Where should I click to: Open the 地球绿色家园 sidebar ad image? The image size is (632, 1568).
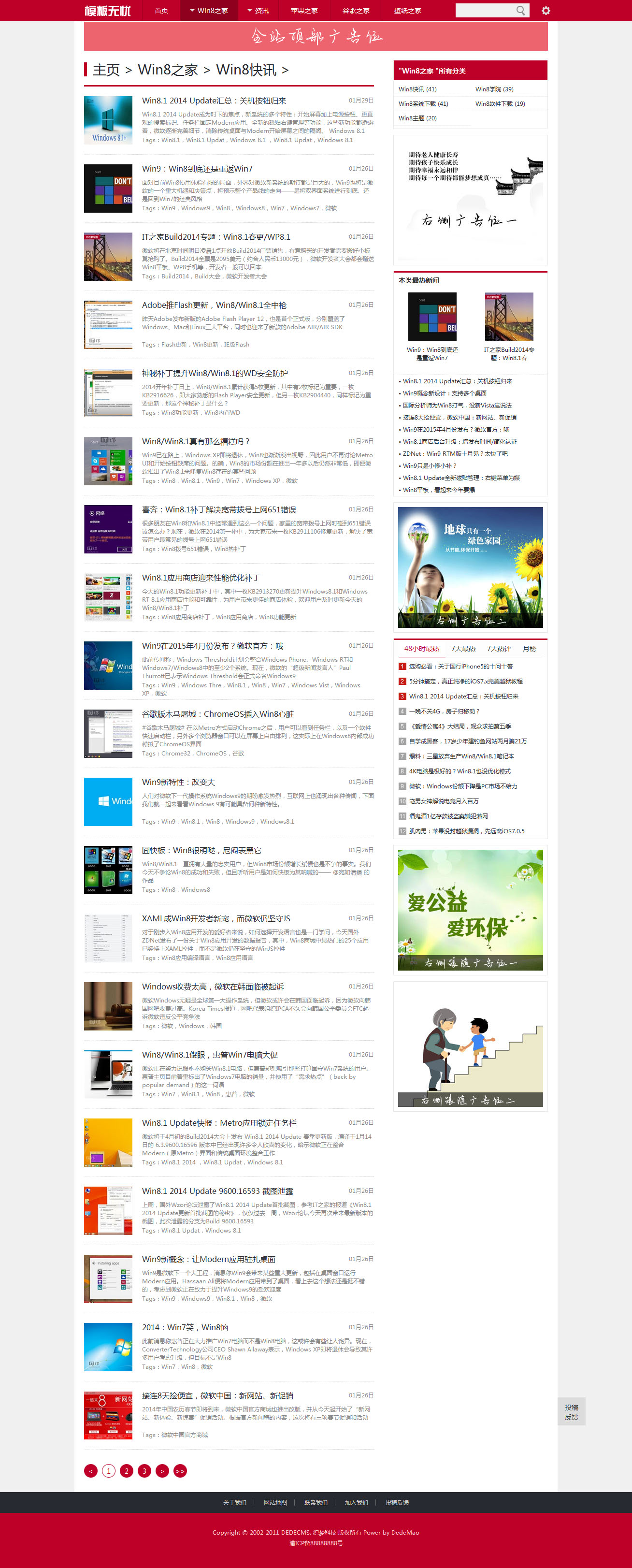[x=470, y=566]
